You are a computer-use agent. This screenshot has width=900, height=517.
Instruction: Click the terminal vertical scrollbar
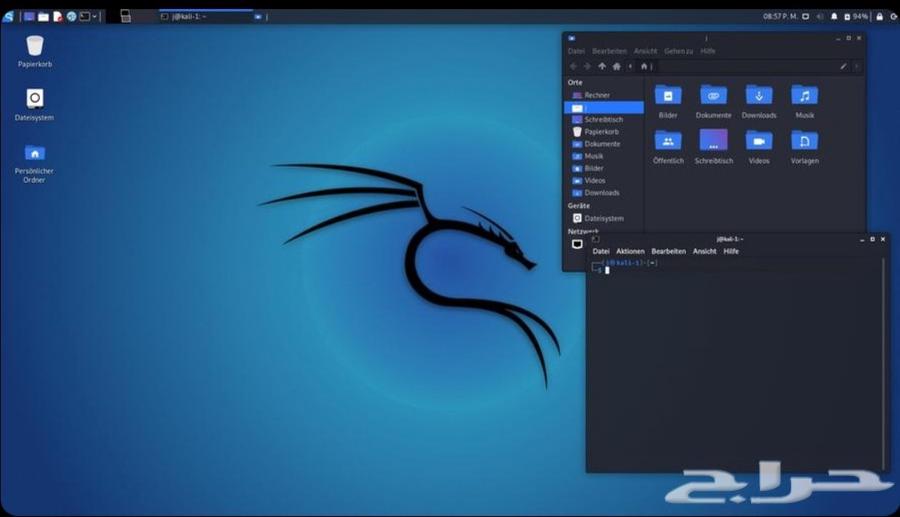pyautogui.click(x=883, y=364)
